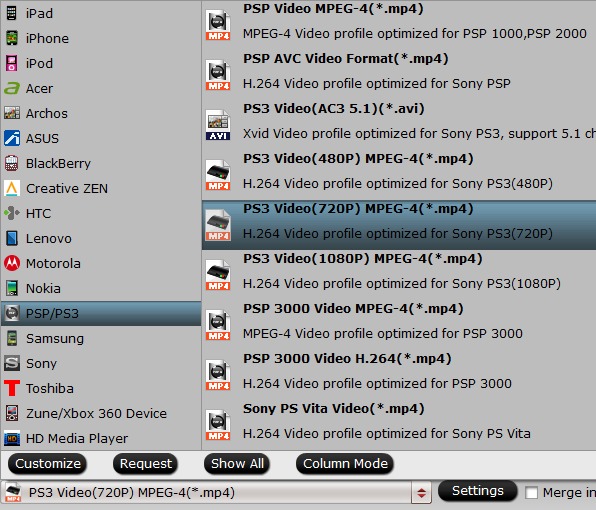Image resolution: width=596 pixels, height=510 pixels.
Task: Choose HD Media Player category
Action: point(101,439)
